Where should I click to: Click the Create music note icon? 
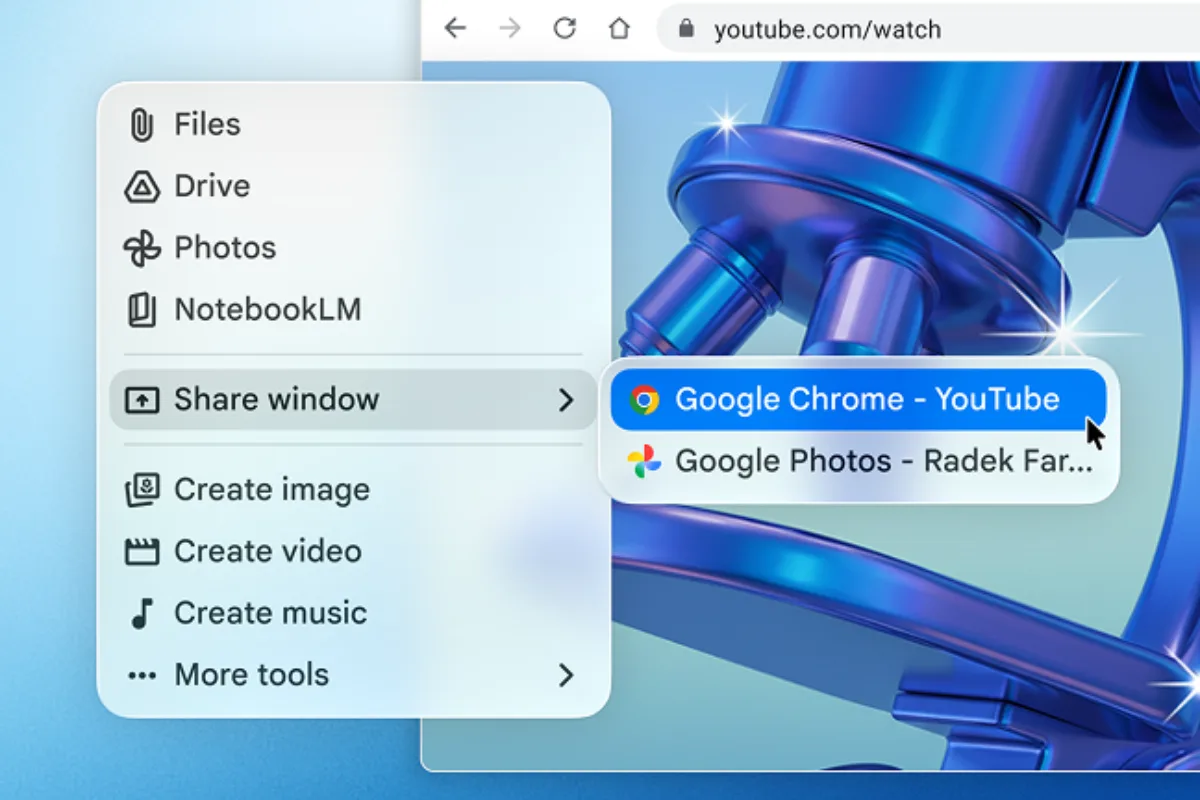[x=141, y=613]
